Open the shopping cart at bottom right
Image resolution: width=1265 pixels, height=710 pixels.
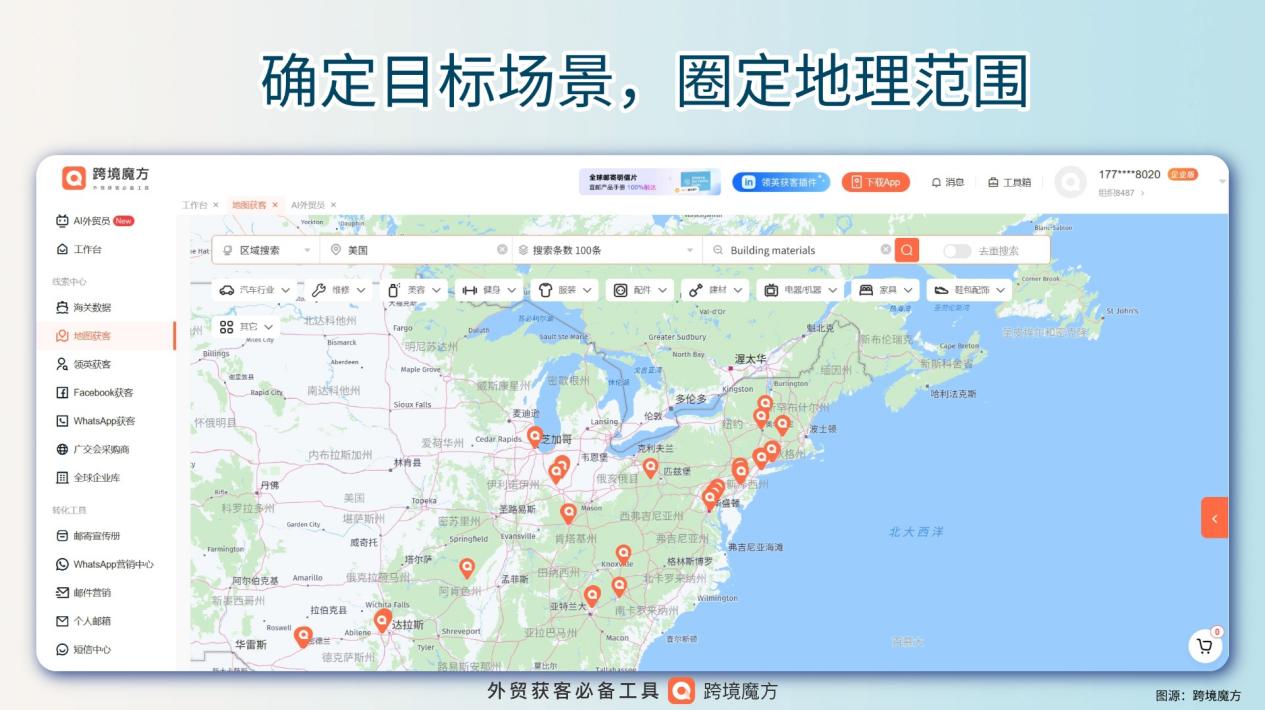[1205, 647]
